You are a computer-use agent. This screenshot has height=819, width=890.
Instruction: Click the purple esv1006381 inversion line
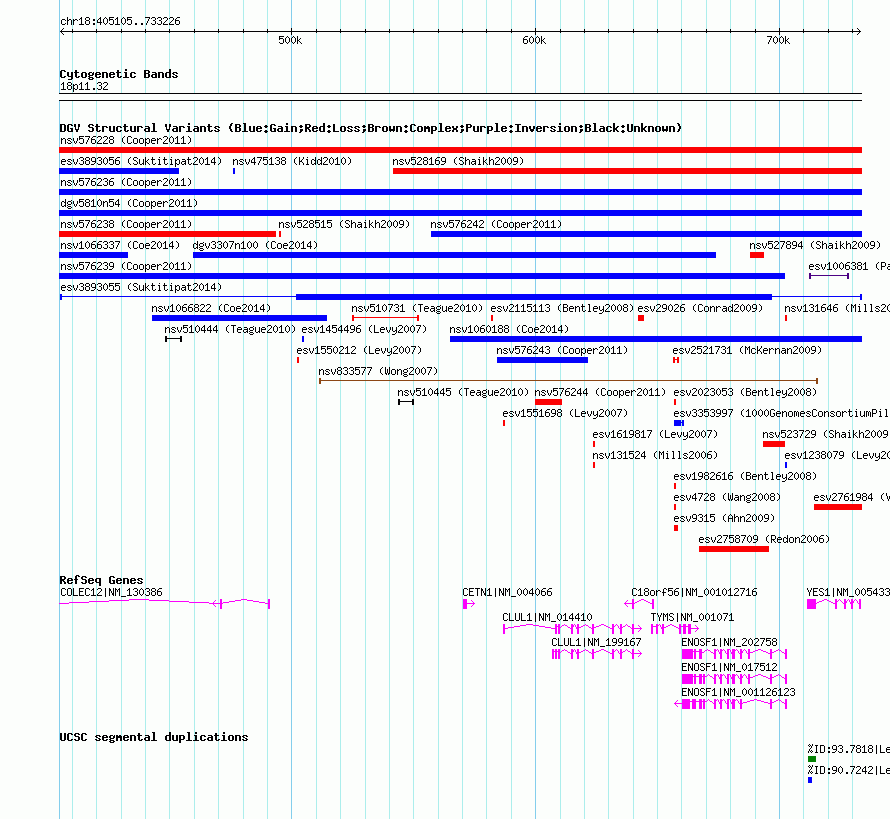829,276
